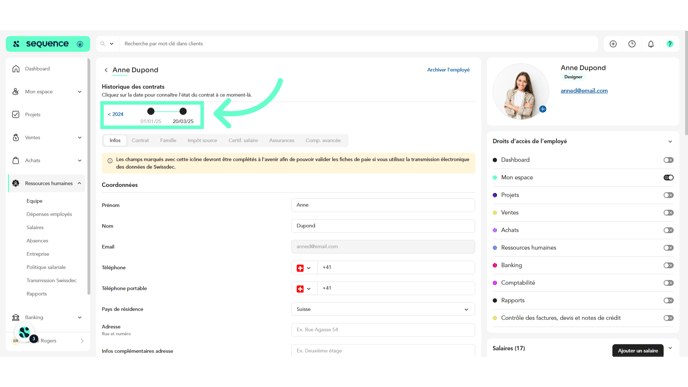
Task: Click anned@email.com email link
Action: pyautogui.click(x=584, y=91)
